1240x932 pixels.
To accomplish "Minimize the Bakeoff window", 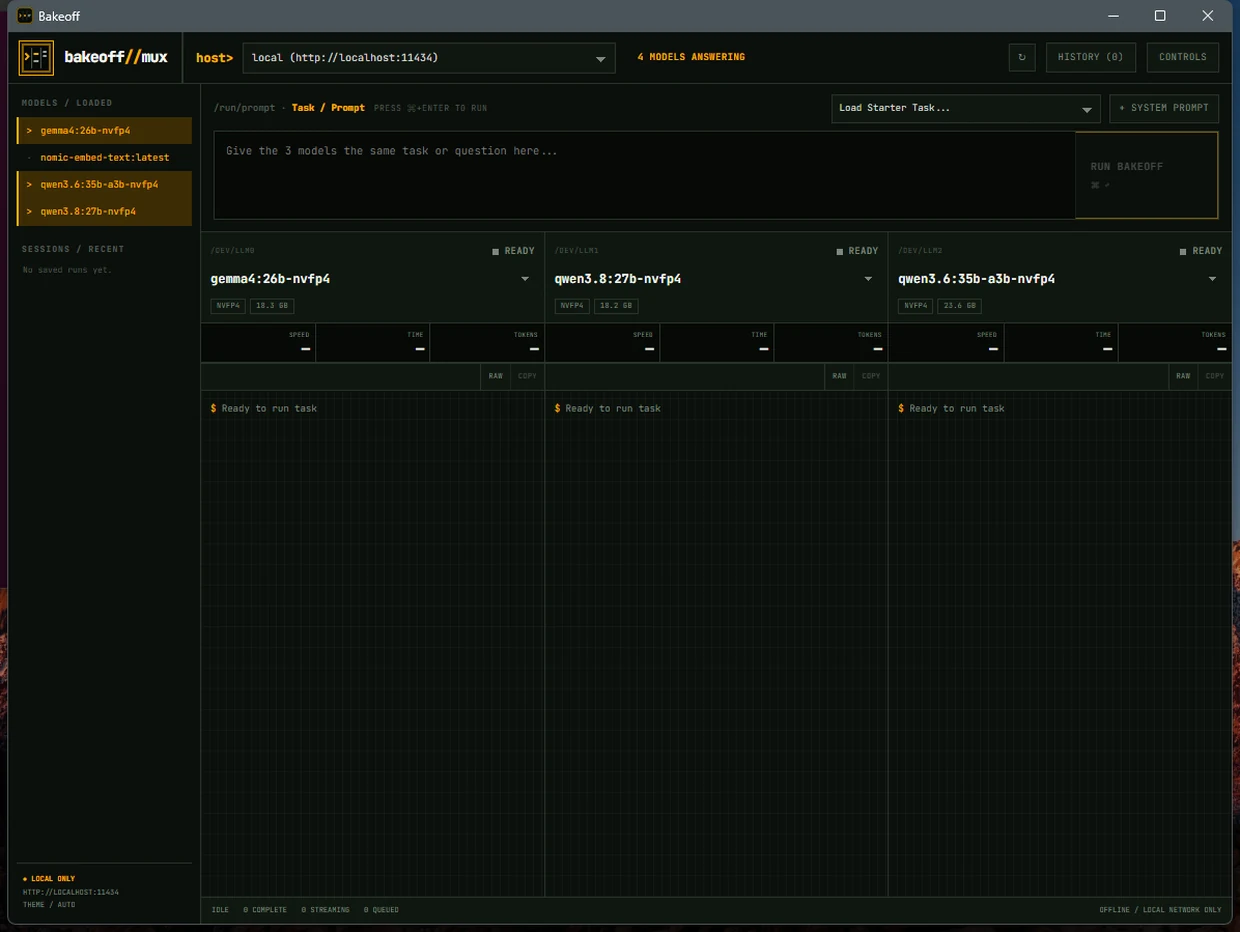I will click(x=1114, y=16).
